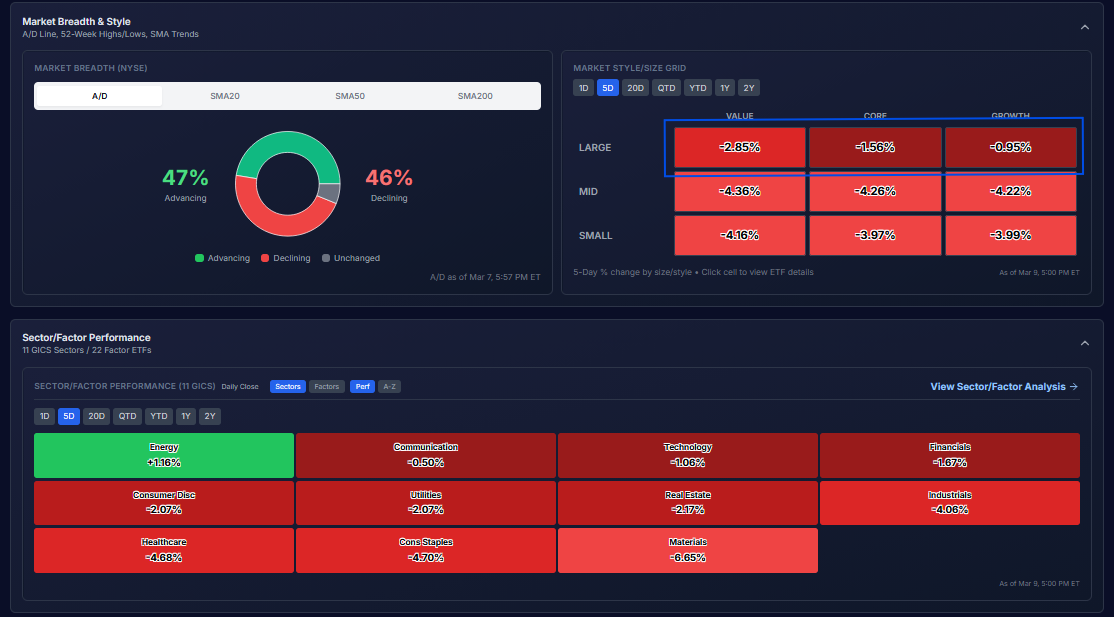The height and width of the screenshot is (617, 1114).
Task: Open the SMA50 breadth tab
Action: click(x=350, y=96)
